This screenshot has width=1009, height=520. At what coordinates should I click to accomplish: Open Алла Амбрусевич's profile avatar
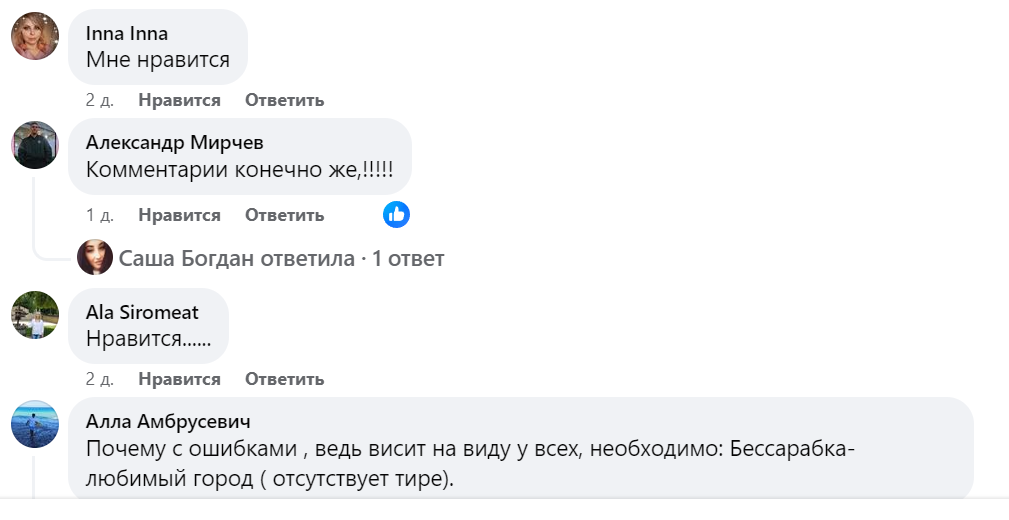[34, 424]
